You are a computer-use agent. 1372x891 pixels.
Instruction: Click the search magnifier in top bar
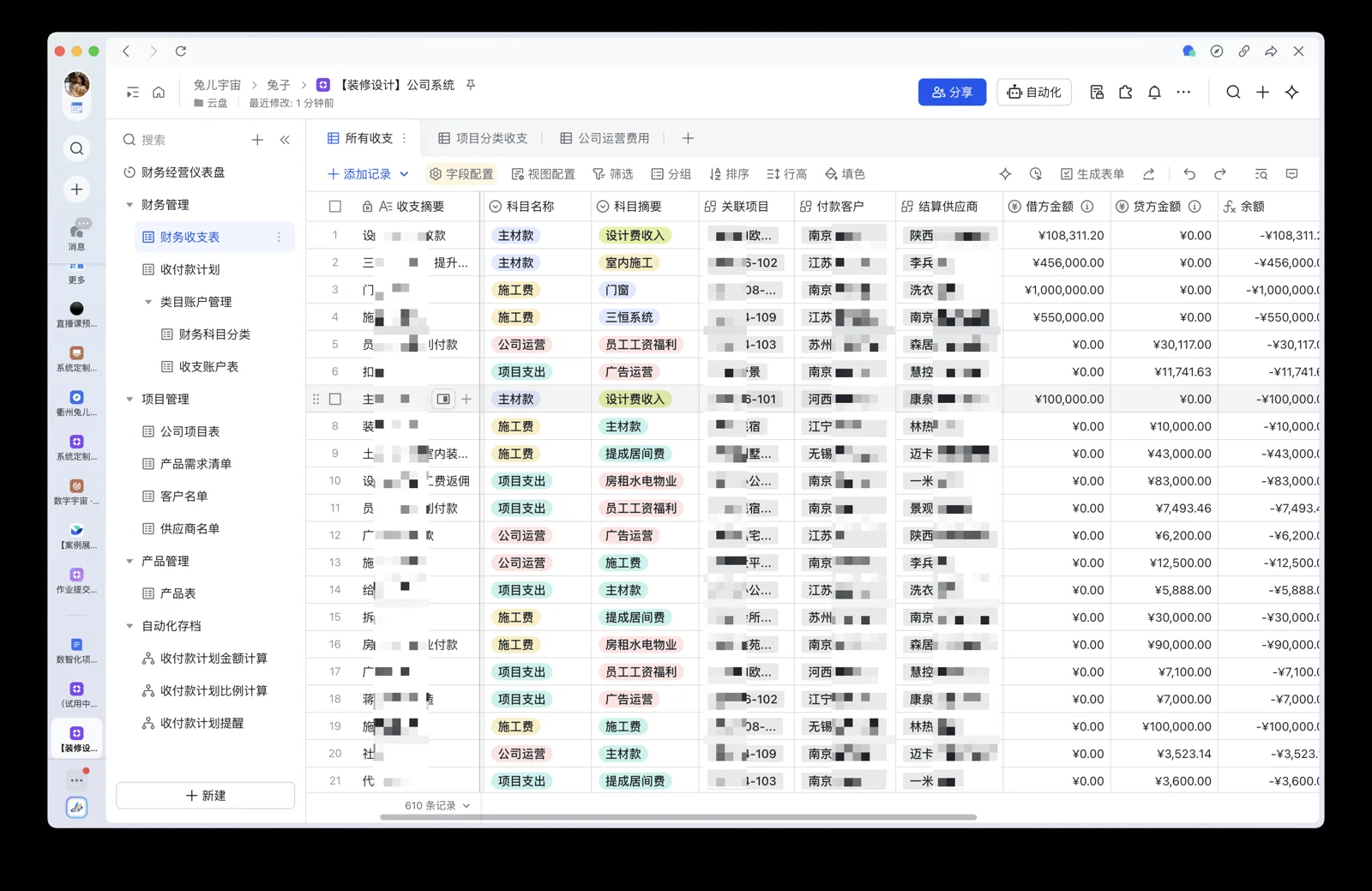point(1233,93)
